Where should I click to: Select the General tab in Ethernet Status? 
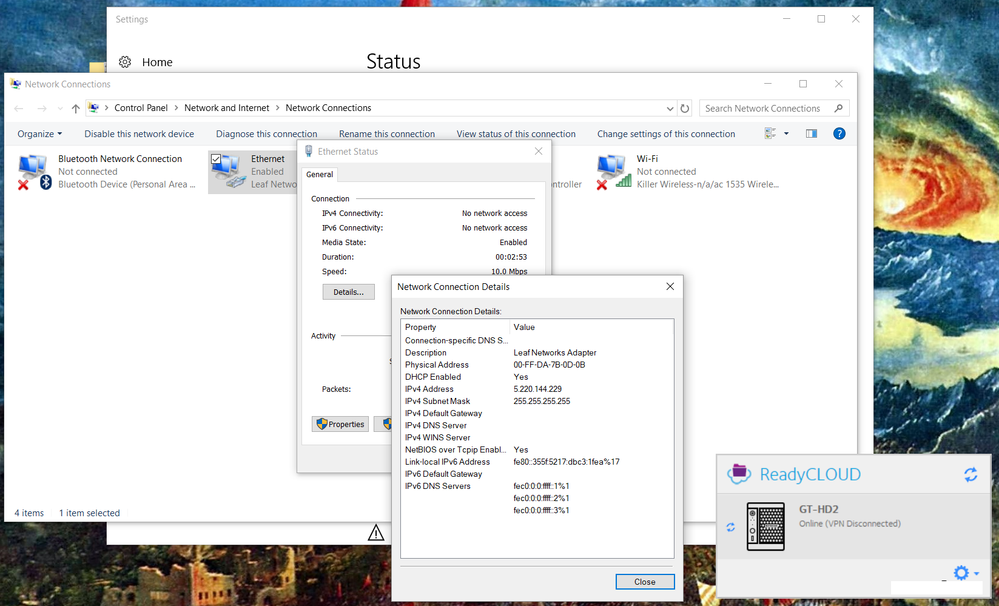click(x=320, y=174)
